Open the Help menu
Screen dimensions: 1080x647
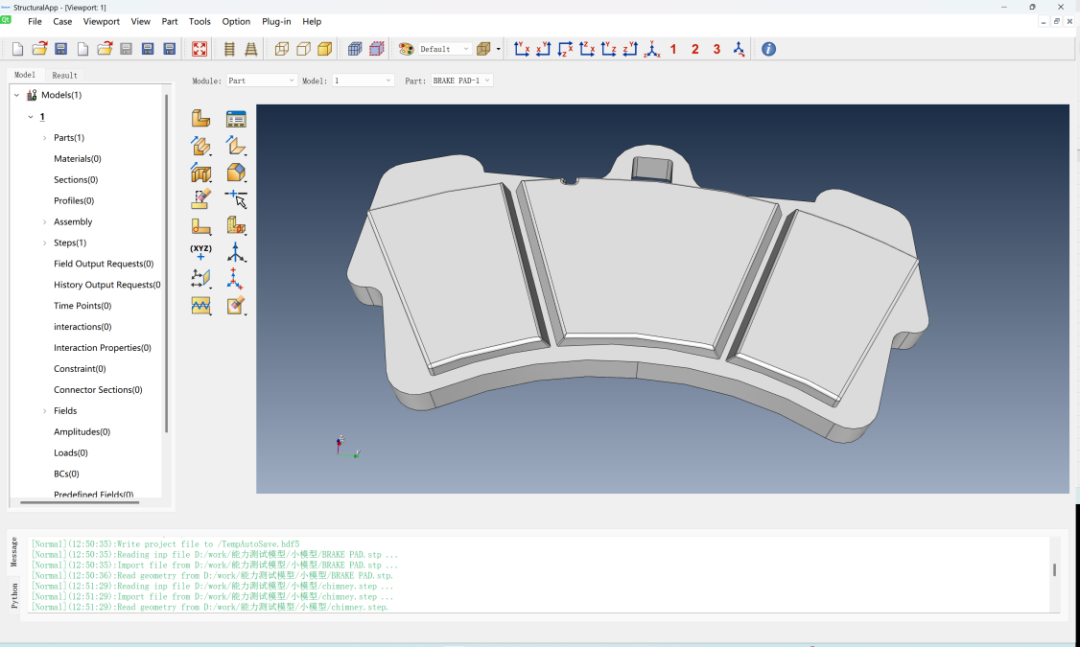tap(312, 21)
